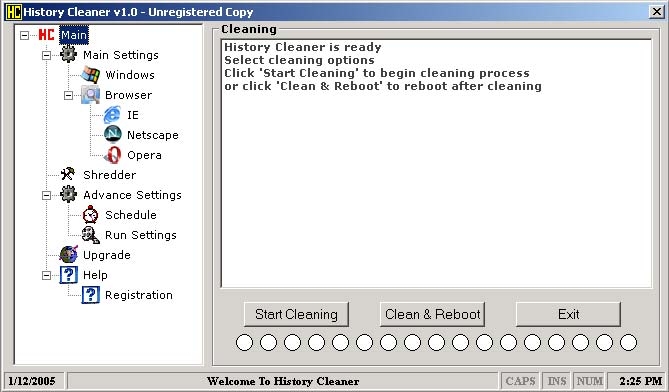This screenshot has width=669, height=392.
Task: Open Run Settings
Action: [141, 235]
